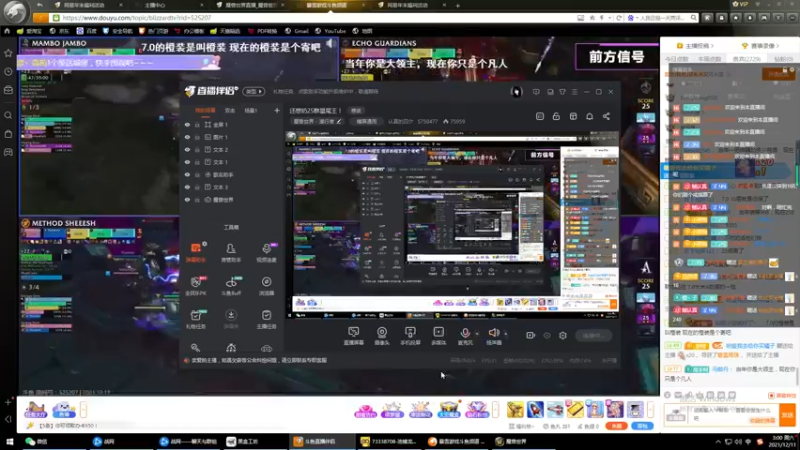Expand the 赛事录像 panel header
Image resolution: width=800 pixels, height=450 pixels.
[761, 46]
